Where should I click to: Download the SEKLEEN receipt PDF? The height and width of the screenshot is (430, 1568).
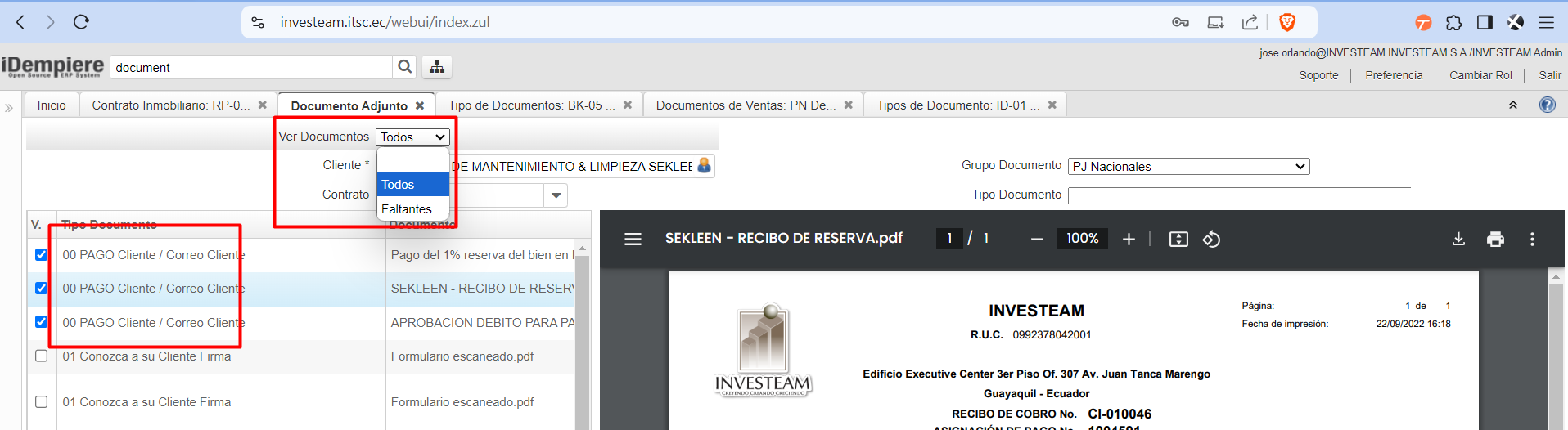(x=1458, y=239)
